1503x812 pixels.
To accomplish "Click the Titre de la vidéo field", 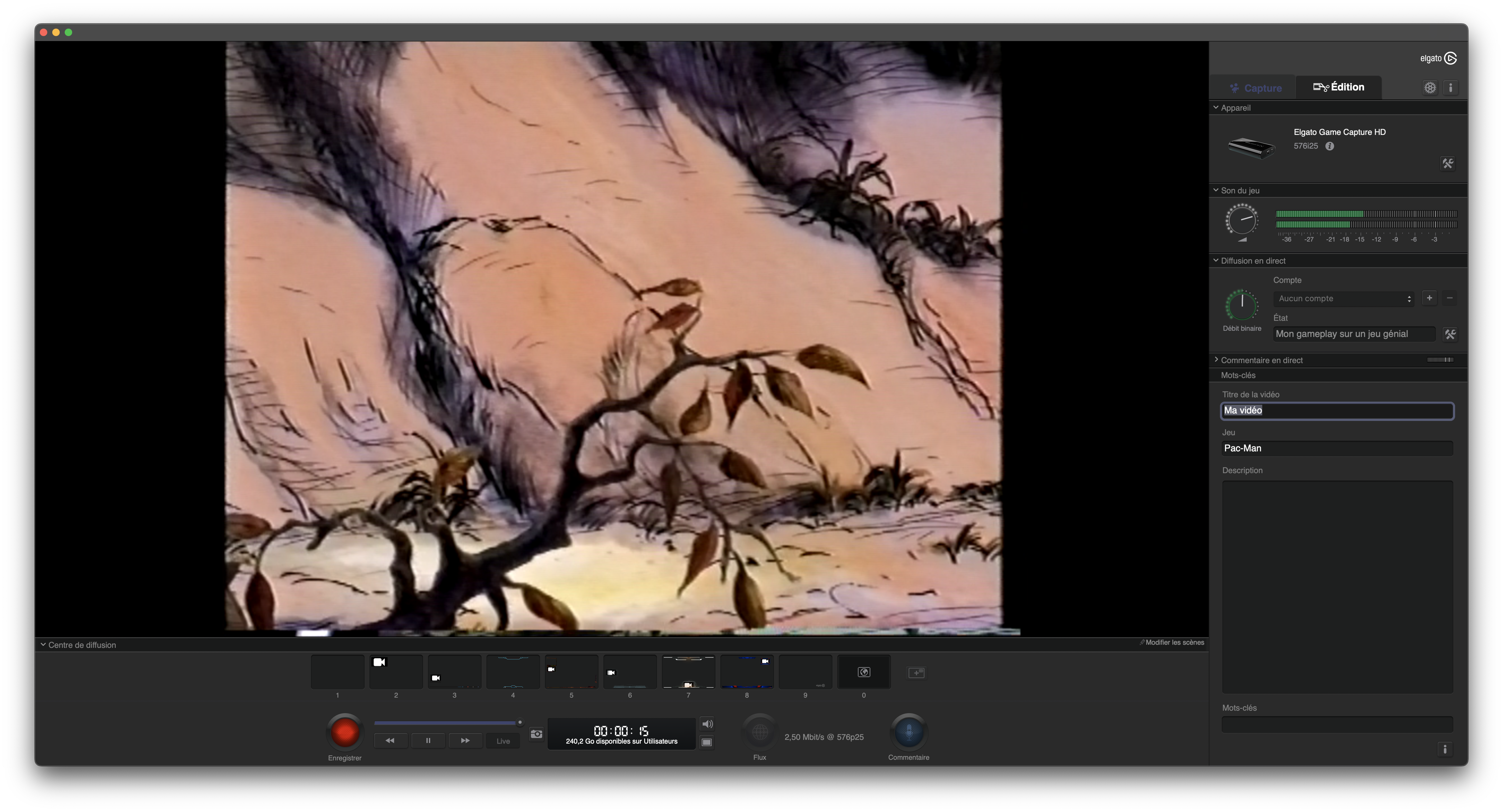I will tap(1337, 411).
